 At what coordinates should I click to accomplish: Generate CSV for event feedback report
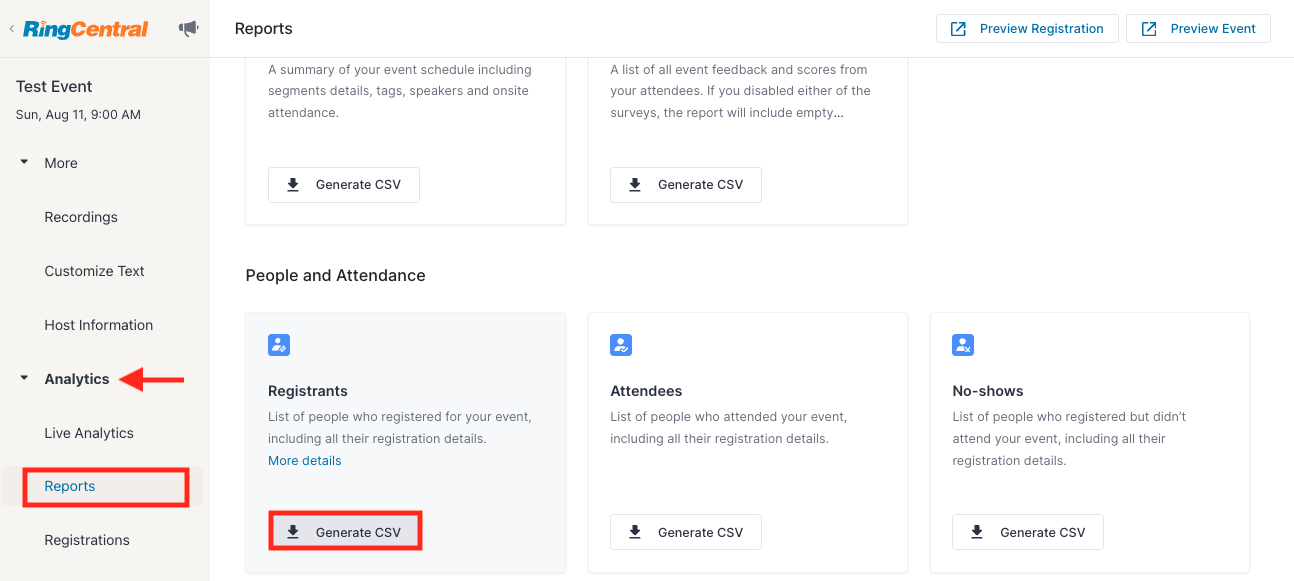point(686,185)
